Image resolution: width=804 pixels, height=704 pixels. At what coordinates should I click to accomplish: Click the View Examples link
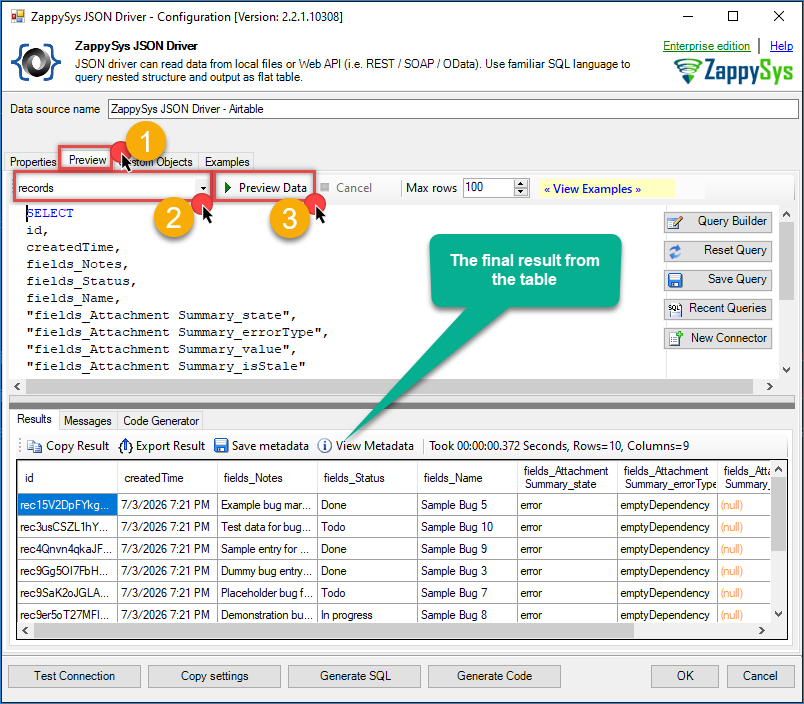592,189
